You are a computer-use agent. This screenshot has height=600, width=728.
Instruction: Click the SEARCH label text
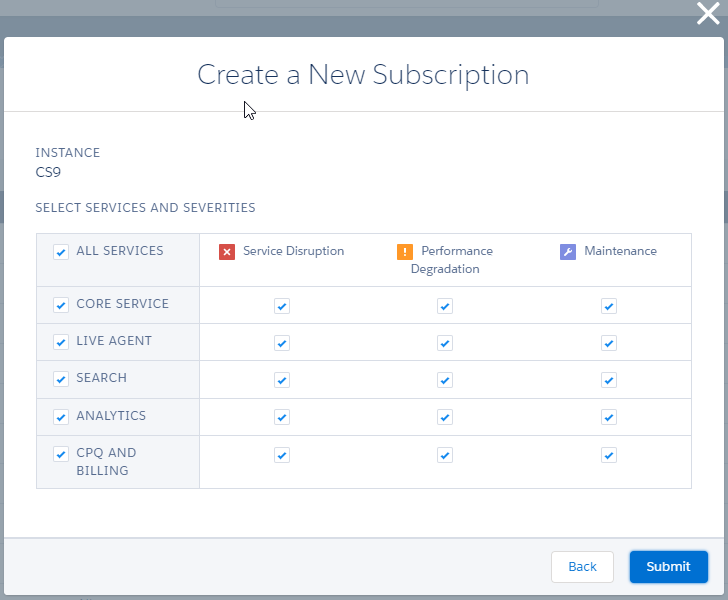102,378
